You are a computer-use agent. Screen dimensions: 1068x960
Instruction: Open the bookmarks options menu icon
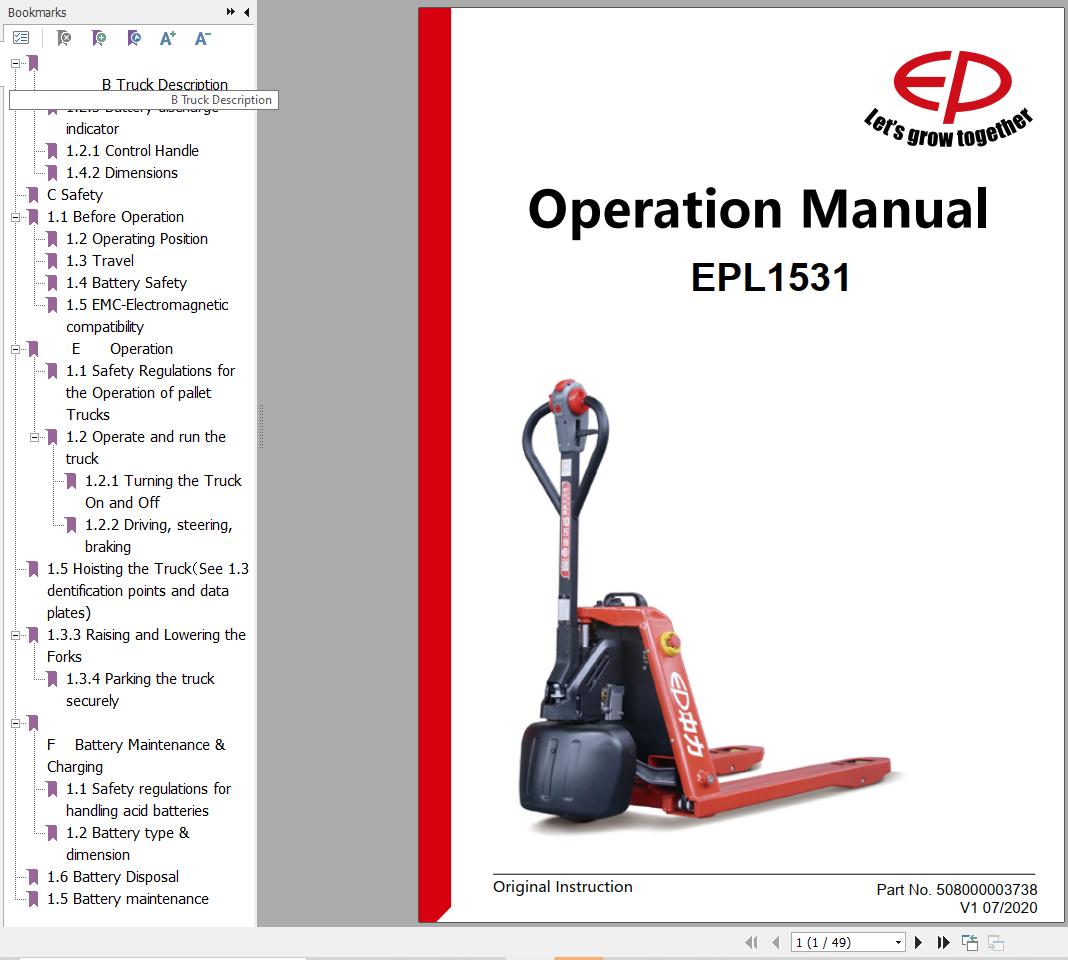(x=21, y=38)
